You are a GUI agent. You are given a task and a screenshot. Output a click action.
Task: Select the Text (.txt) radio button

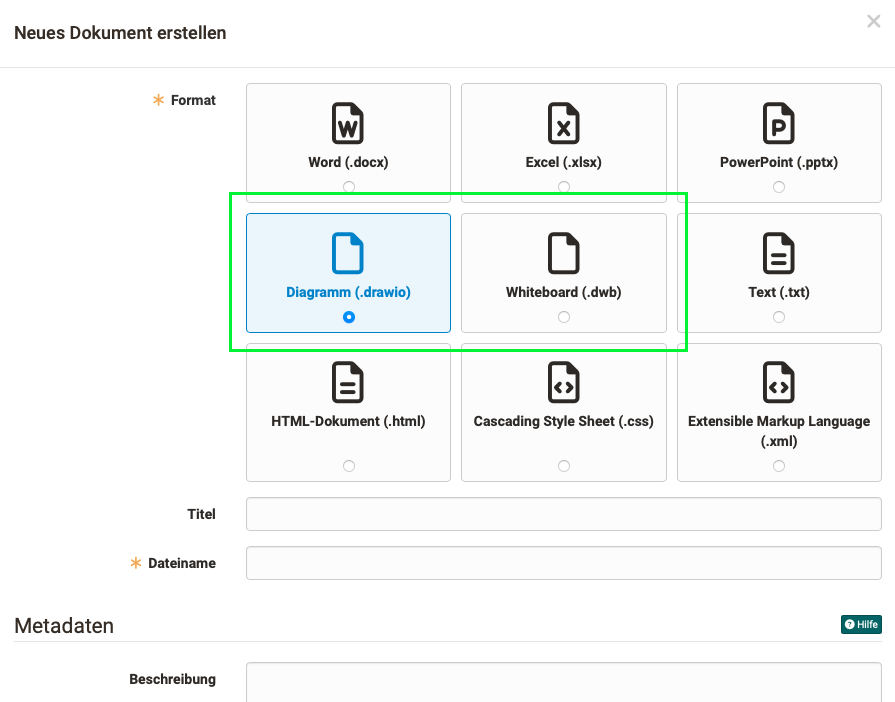pos(779,317)
